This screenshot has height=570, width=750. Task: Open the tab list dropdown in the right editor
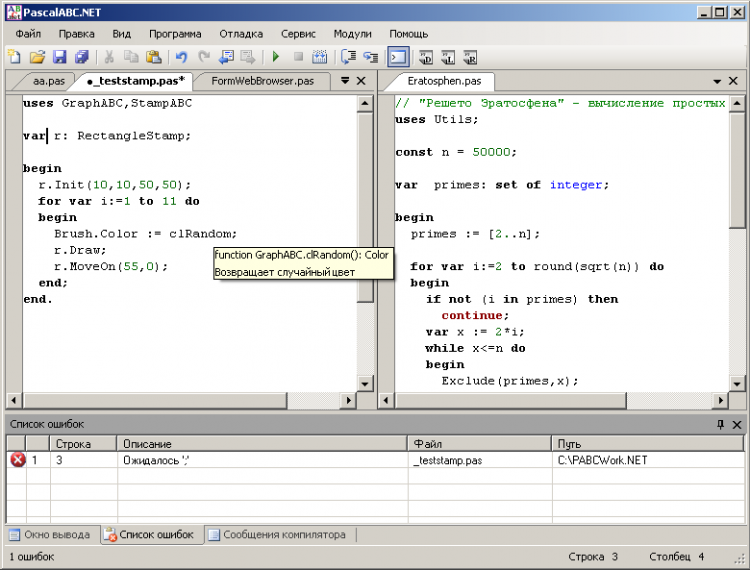point(718,81)
